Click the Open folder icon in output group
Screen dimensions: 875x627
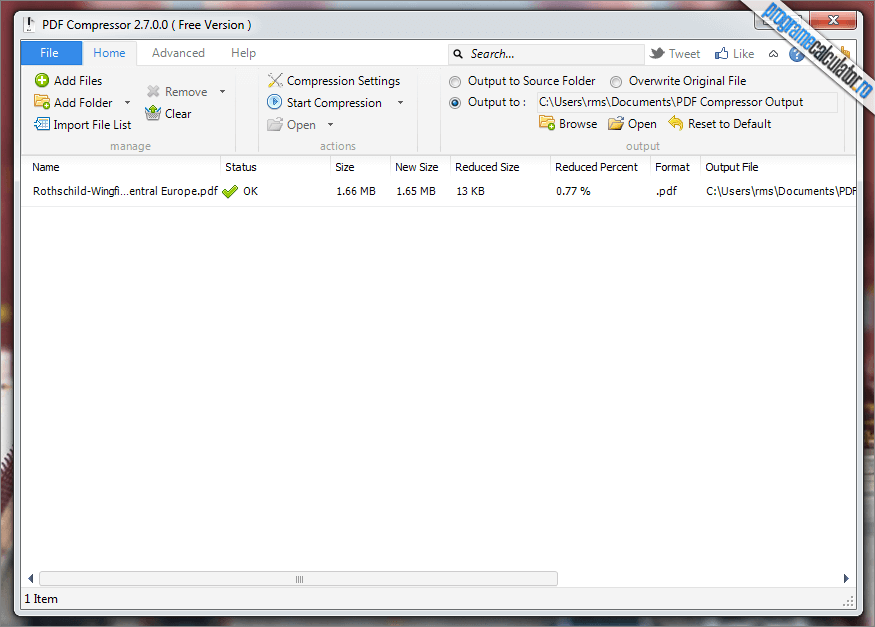tap(616, 123)
